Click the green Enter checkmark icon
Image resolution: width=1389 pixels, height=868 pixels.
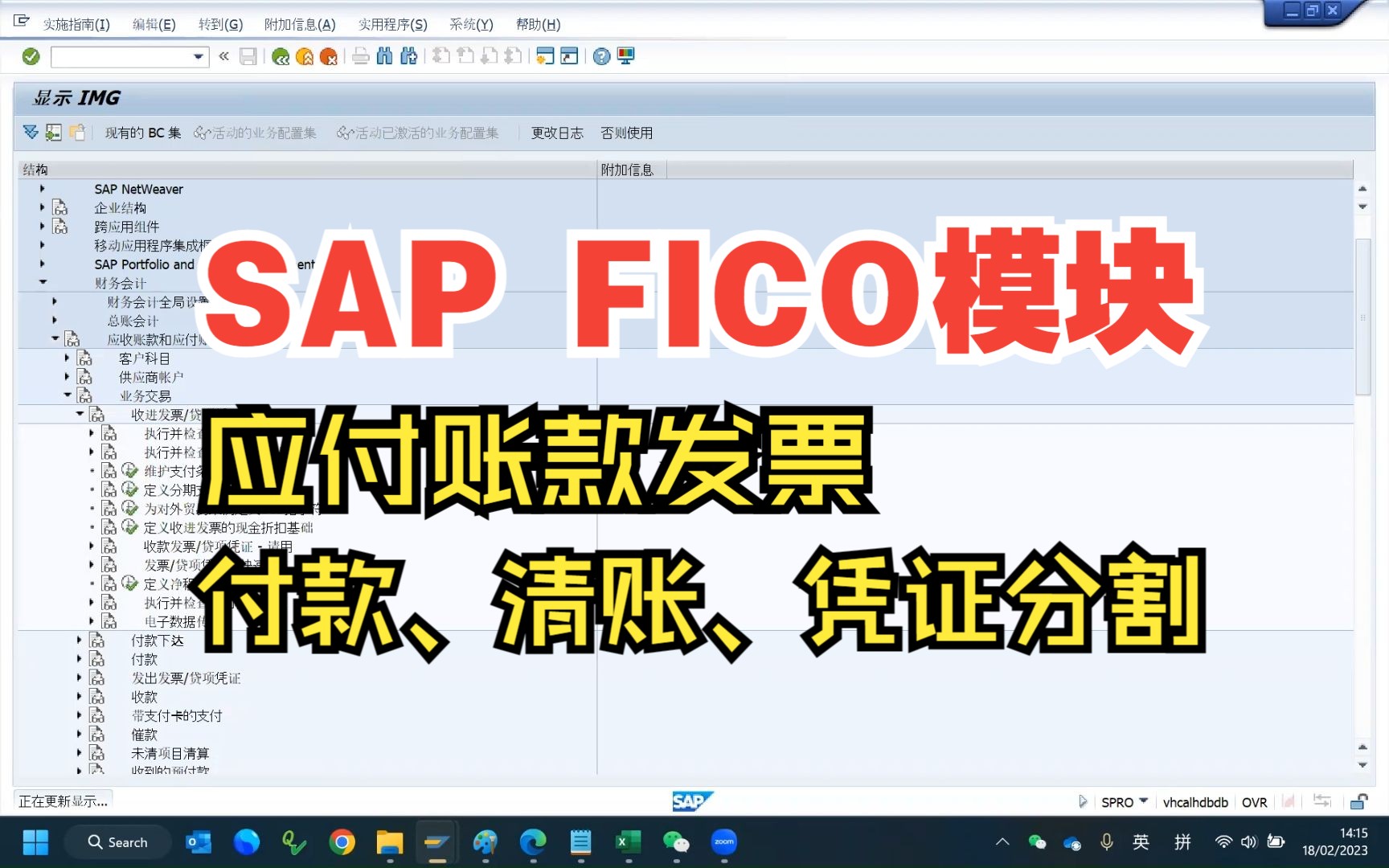pyautogui.click(x=31, y=56)
